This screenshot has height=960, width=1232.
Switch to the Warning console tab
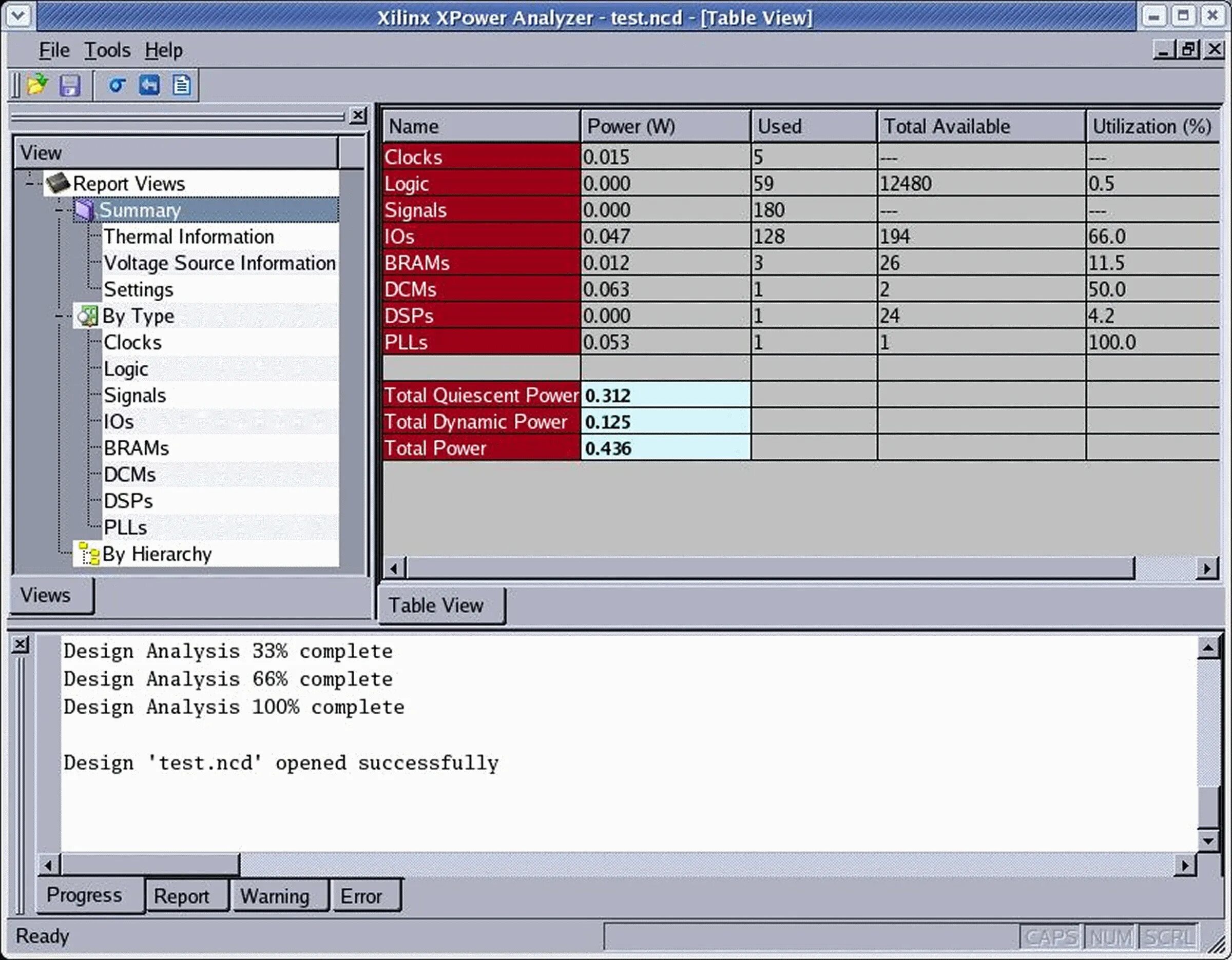[x=275, y=896]
